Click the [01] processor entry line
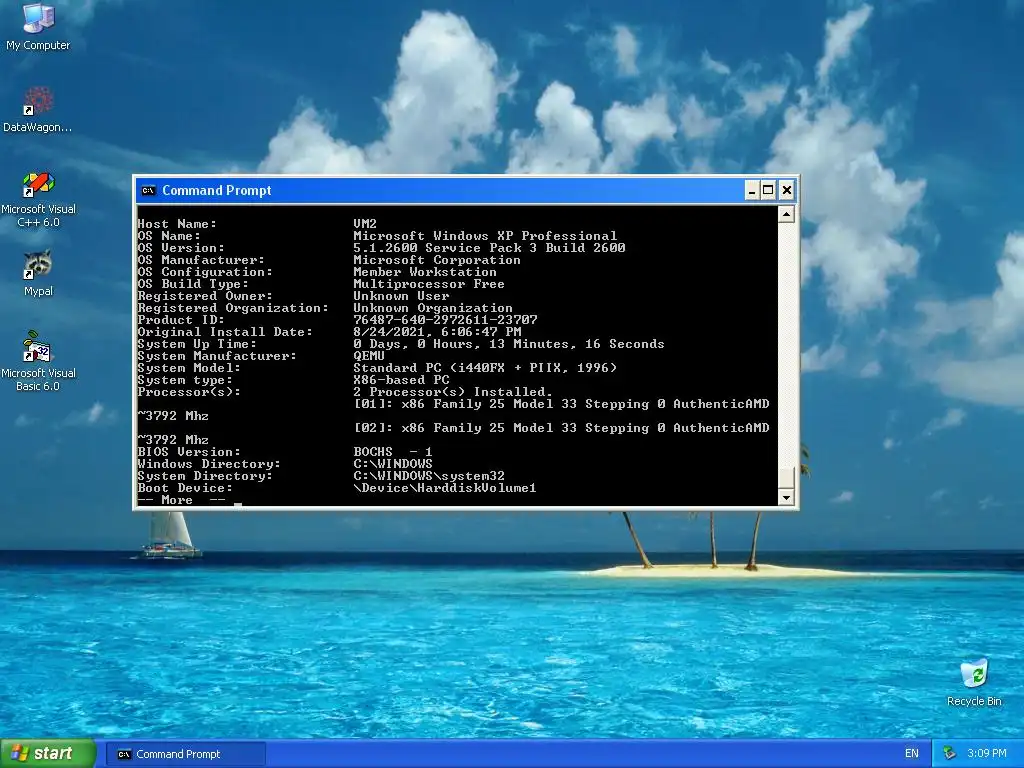The image size is (1024, 768). tap(562, 404)
